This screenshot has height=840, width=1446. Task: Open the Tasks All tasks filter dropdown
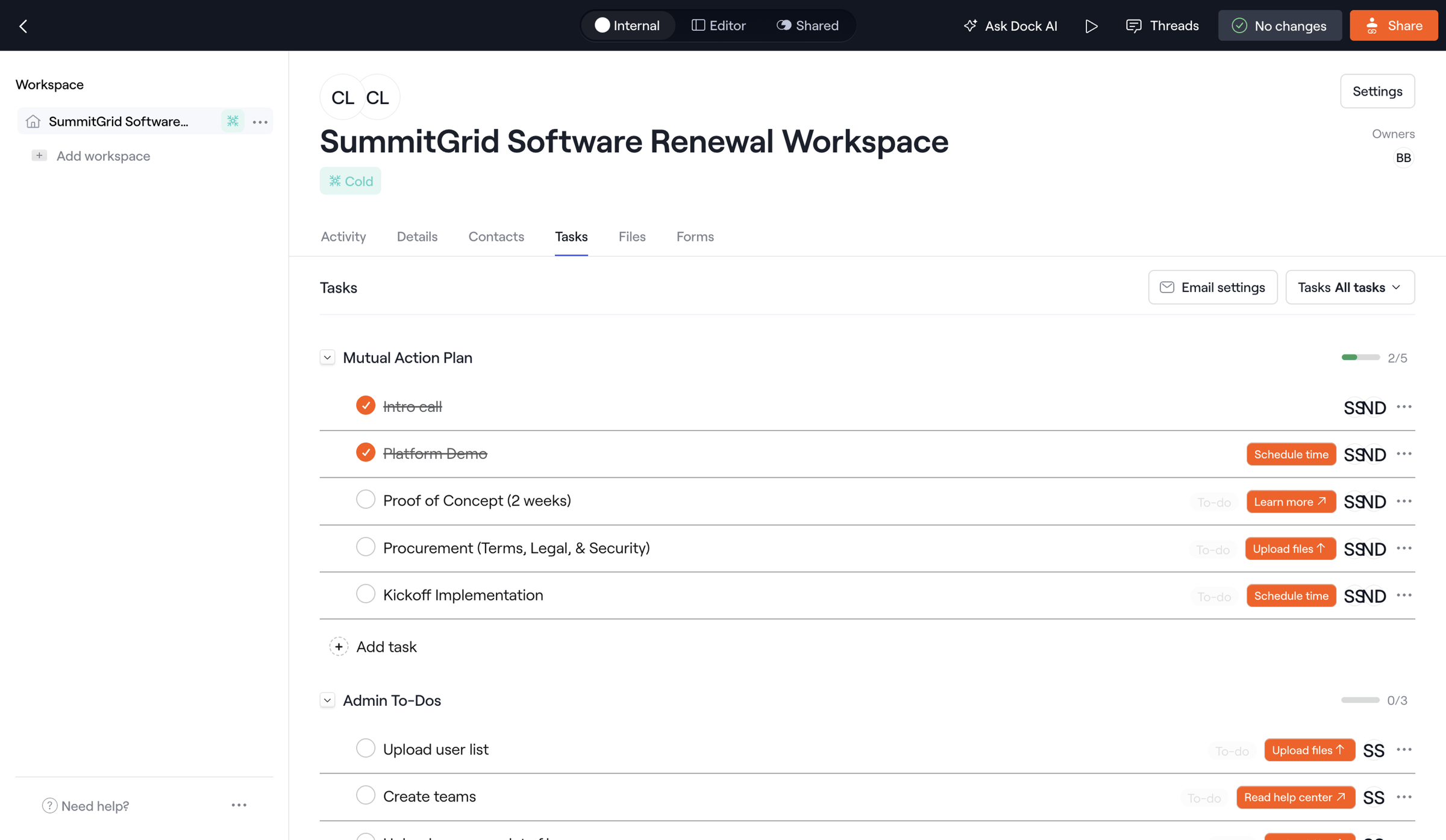click(x=1350, y=287)
